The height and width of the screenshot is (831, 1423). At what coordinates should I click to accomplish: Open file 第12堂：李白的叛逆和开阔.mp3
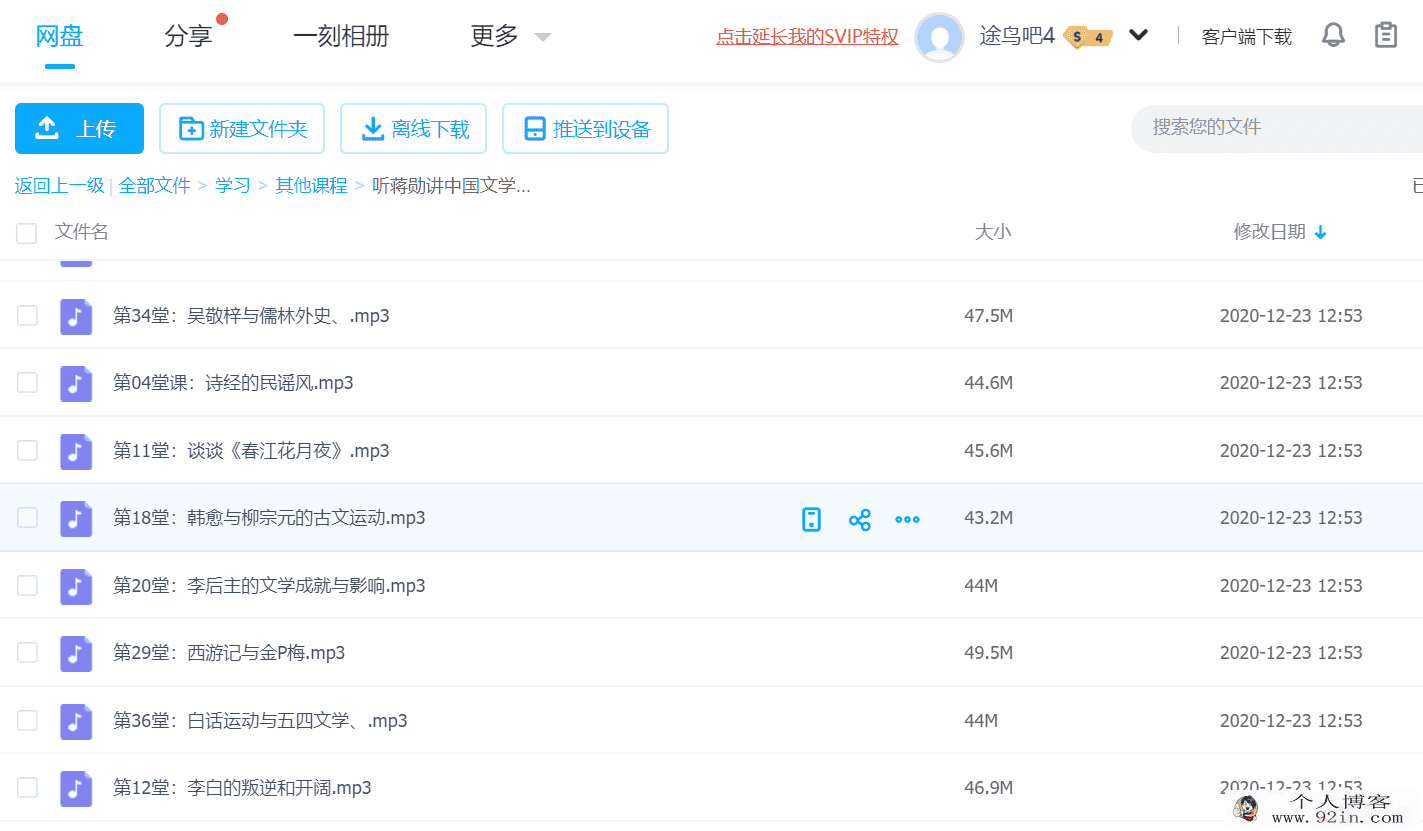click(242, 788)
